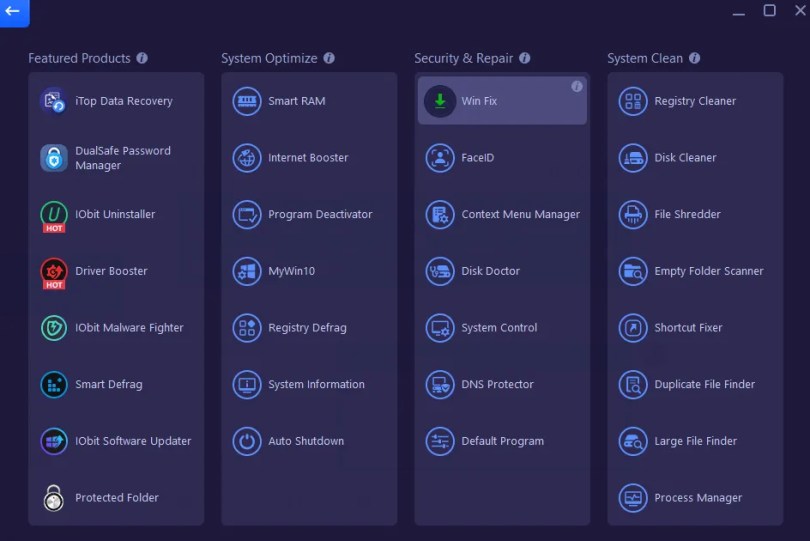Click the 'Shortcut Fixer' label

tap(688, 328)
